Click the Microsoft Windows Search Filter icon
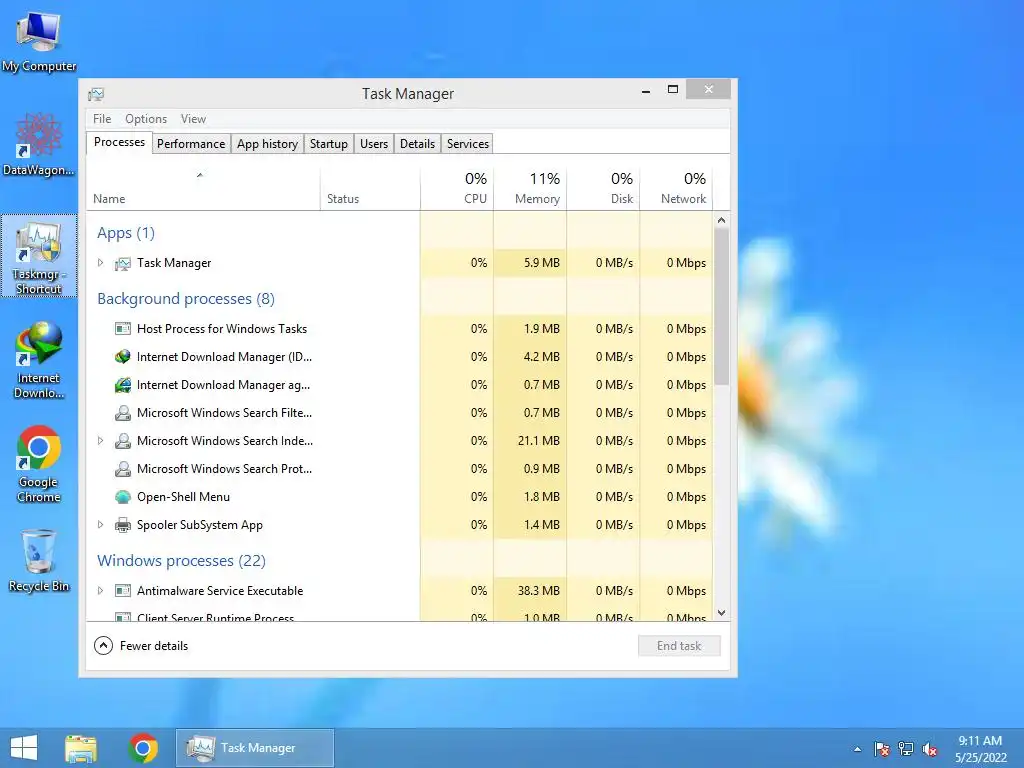 122,413
